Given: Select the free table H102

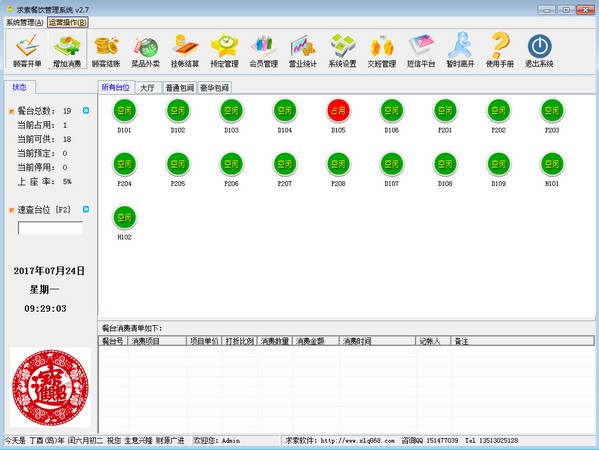Looking at the screenshot, I should (124, 218).
